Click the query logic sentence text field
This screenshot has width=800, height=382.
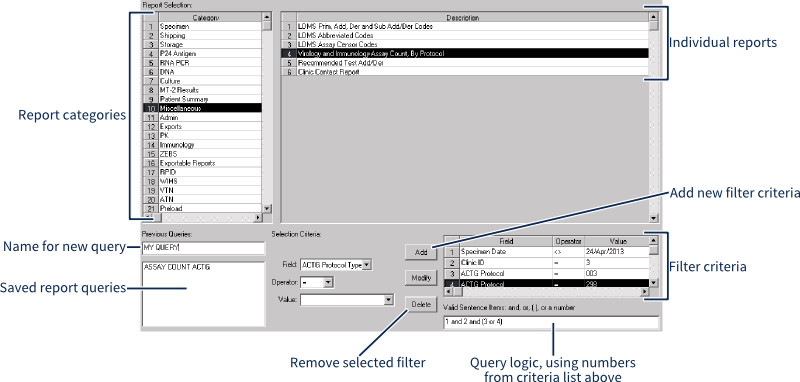[x=551, y=322]
